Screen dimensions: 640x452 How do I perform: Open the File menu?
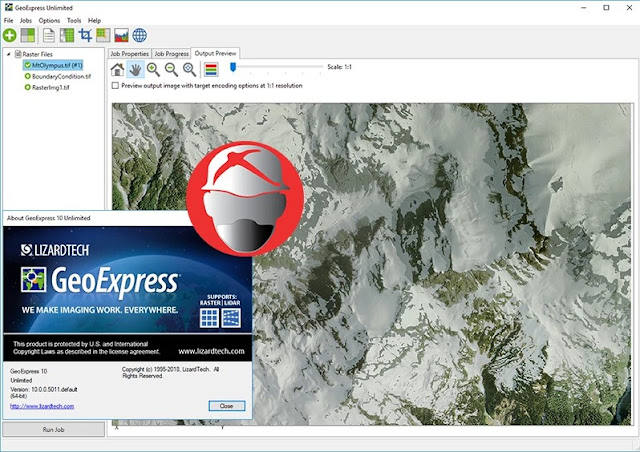click(9, 20)
